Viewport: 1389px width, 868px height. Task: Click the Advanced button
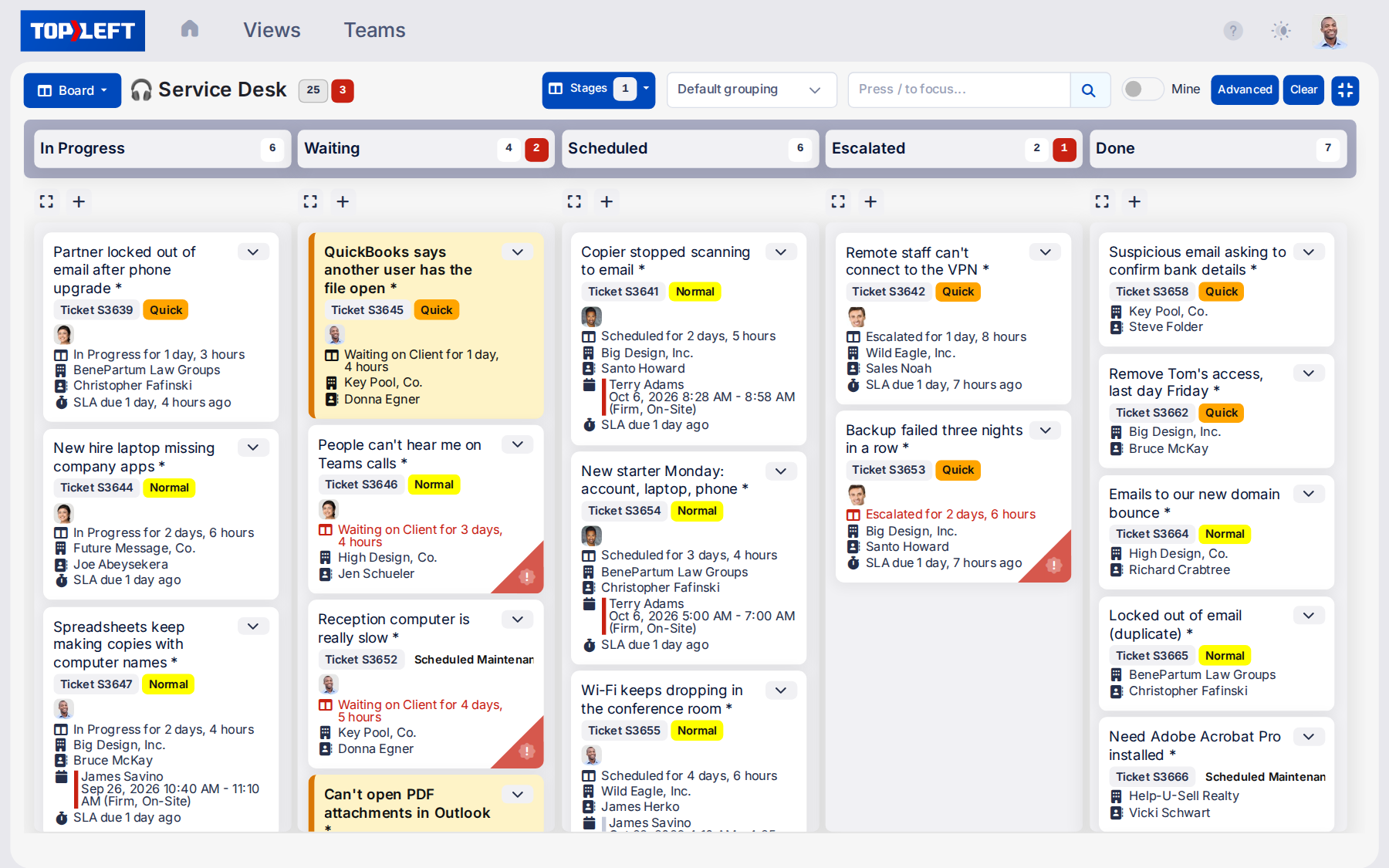click(x=1245, y=90)
